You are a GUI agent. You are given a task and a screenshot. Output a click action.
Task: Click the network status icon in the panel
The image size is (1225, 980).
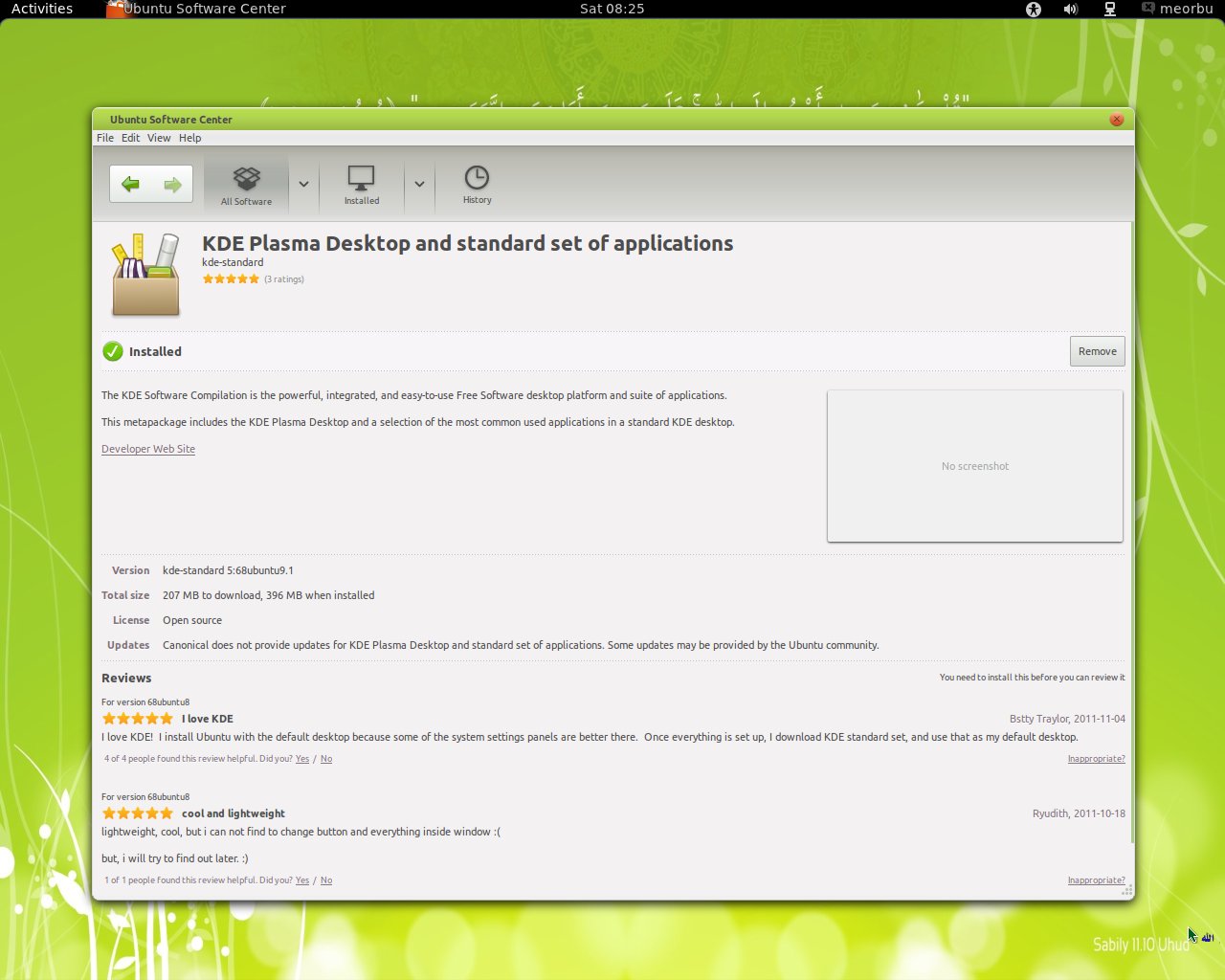point(1108,9)
